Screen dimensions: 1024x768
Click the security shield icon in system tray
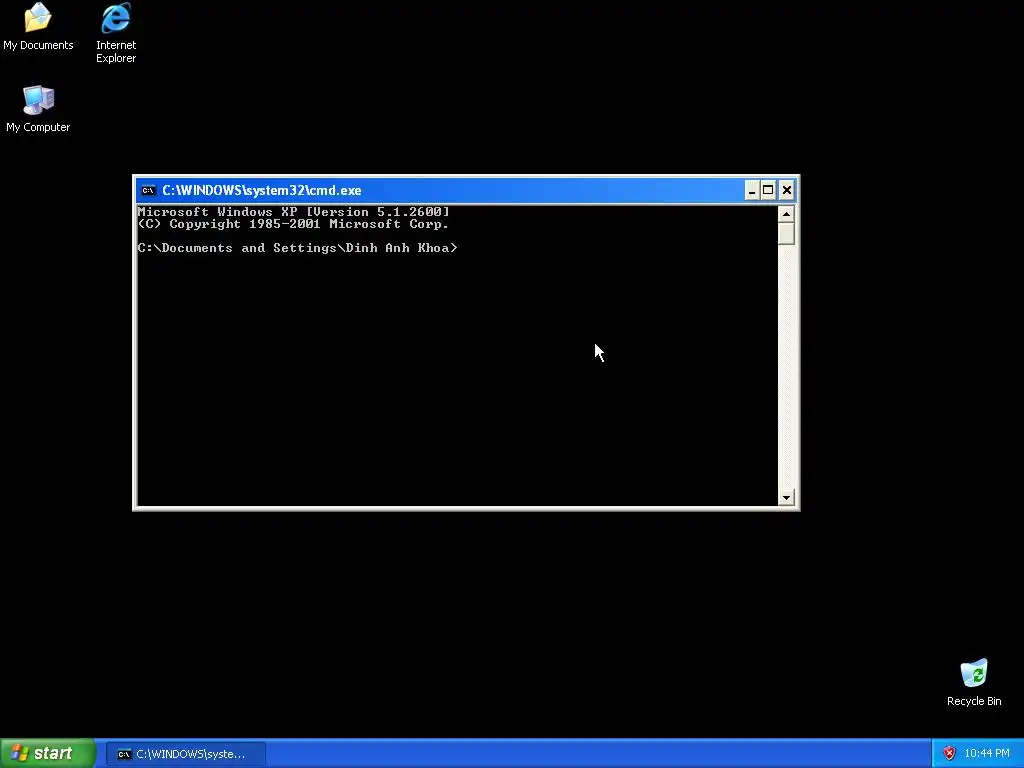coord(949,753)
